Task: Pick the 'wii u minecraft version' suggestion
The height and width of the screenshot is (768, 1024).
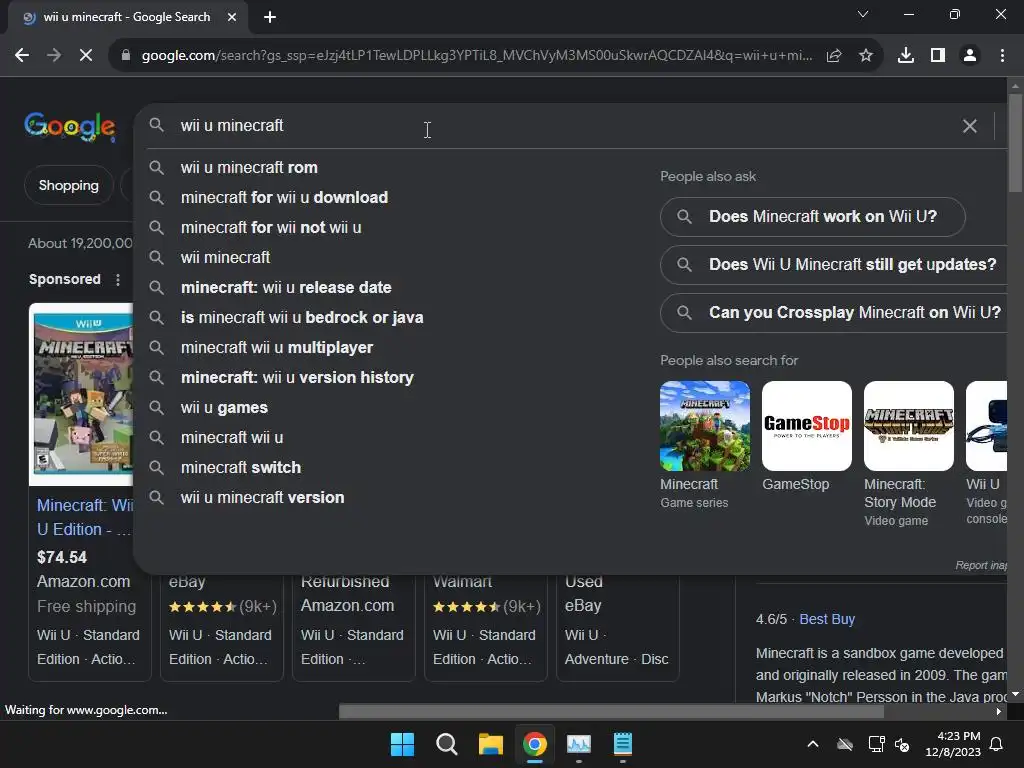Action: tap(263, 498)
